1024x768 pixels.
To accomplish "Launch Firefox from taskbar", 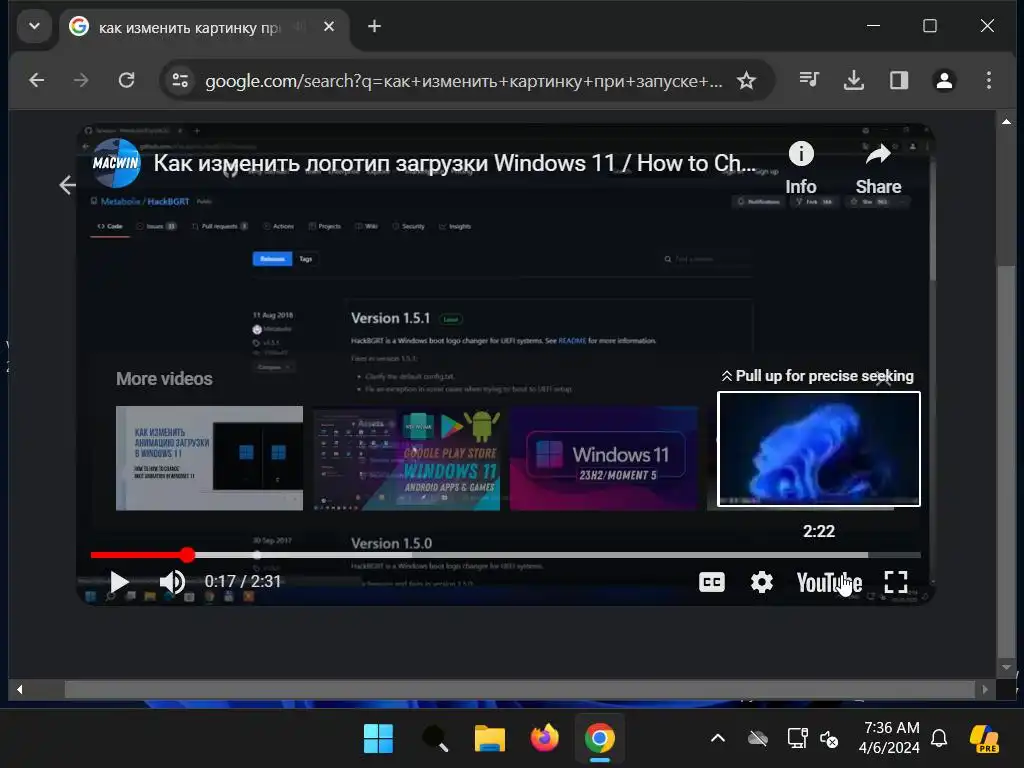I will [545, 739].
